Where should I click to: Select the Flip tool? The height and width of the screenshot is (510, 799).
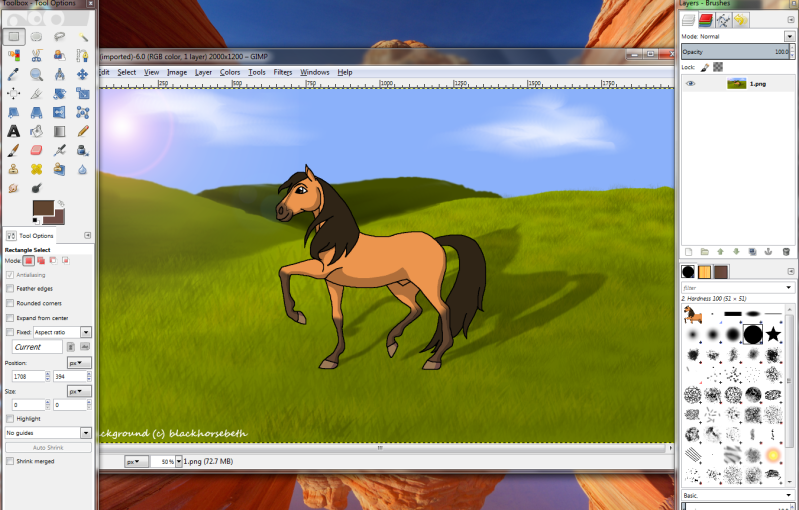(60, 112)
